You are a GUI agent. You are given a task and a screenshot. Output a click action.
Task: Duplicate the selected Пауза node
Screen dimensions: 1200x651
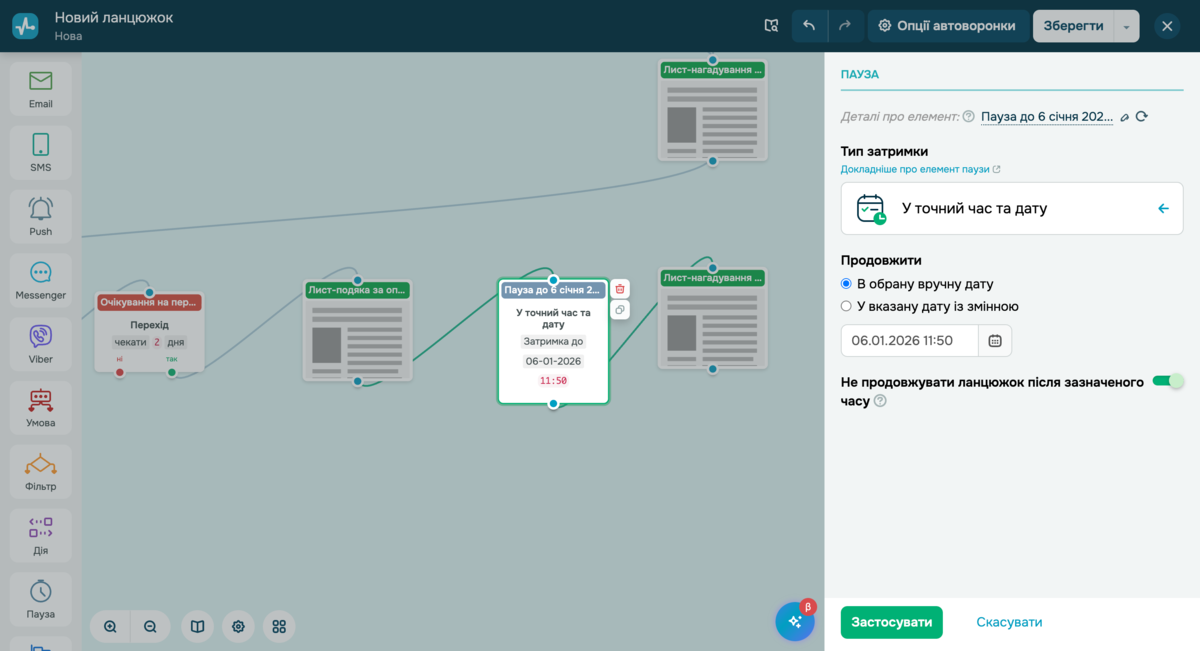coord(620,310)
